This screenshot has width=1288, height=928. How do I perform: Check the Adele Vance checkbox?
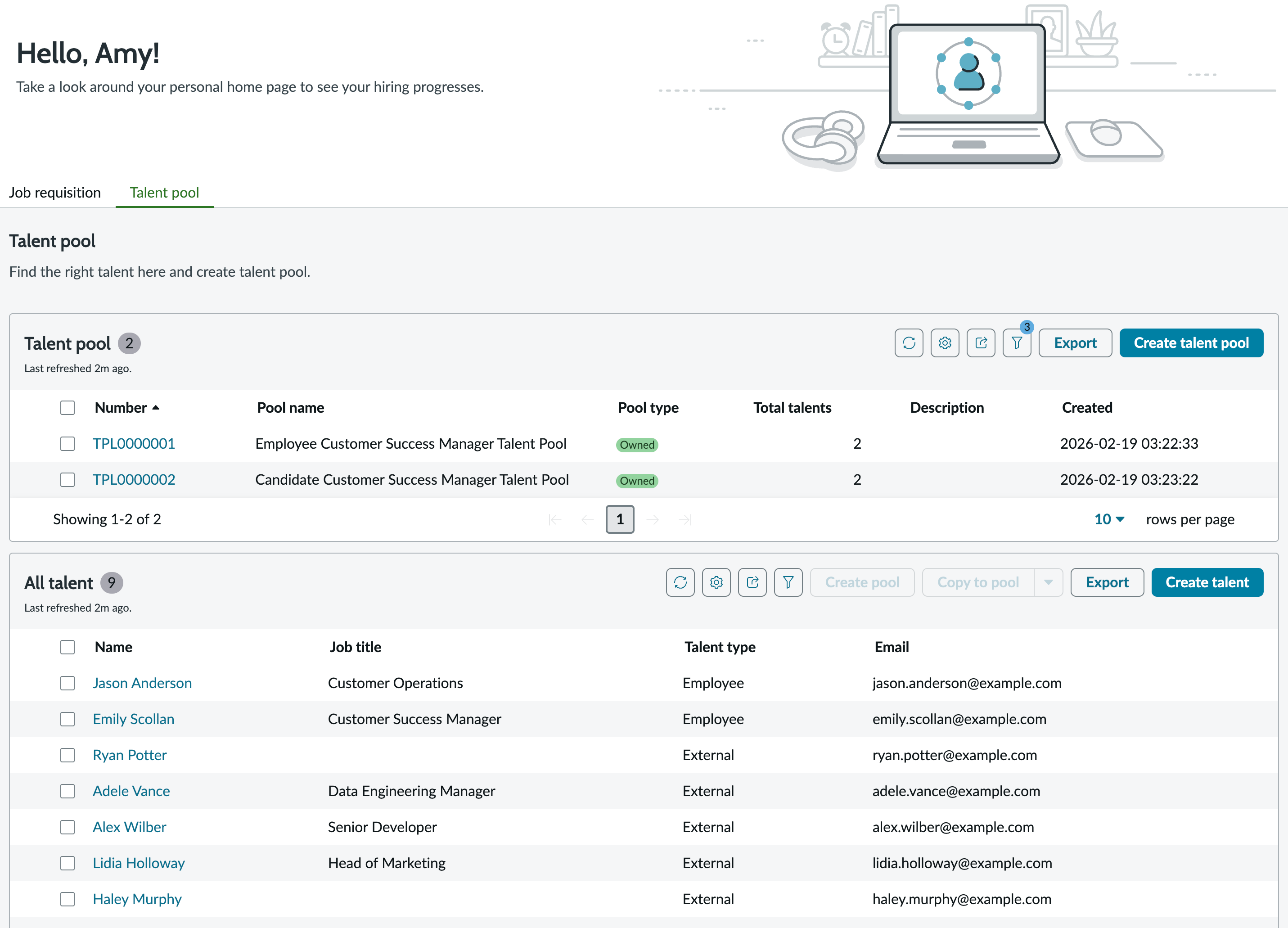68,791
